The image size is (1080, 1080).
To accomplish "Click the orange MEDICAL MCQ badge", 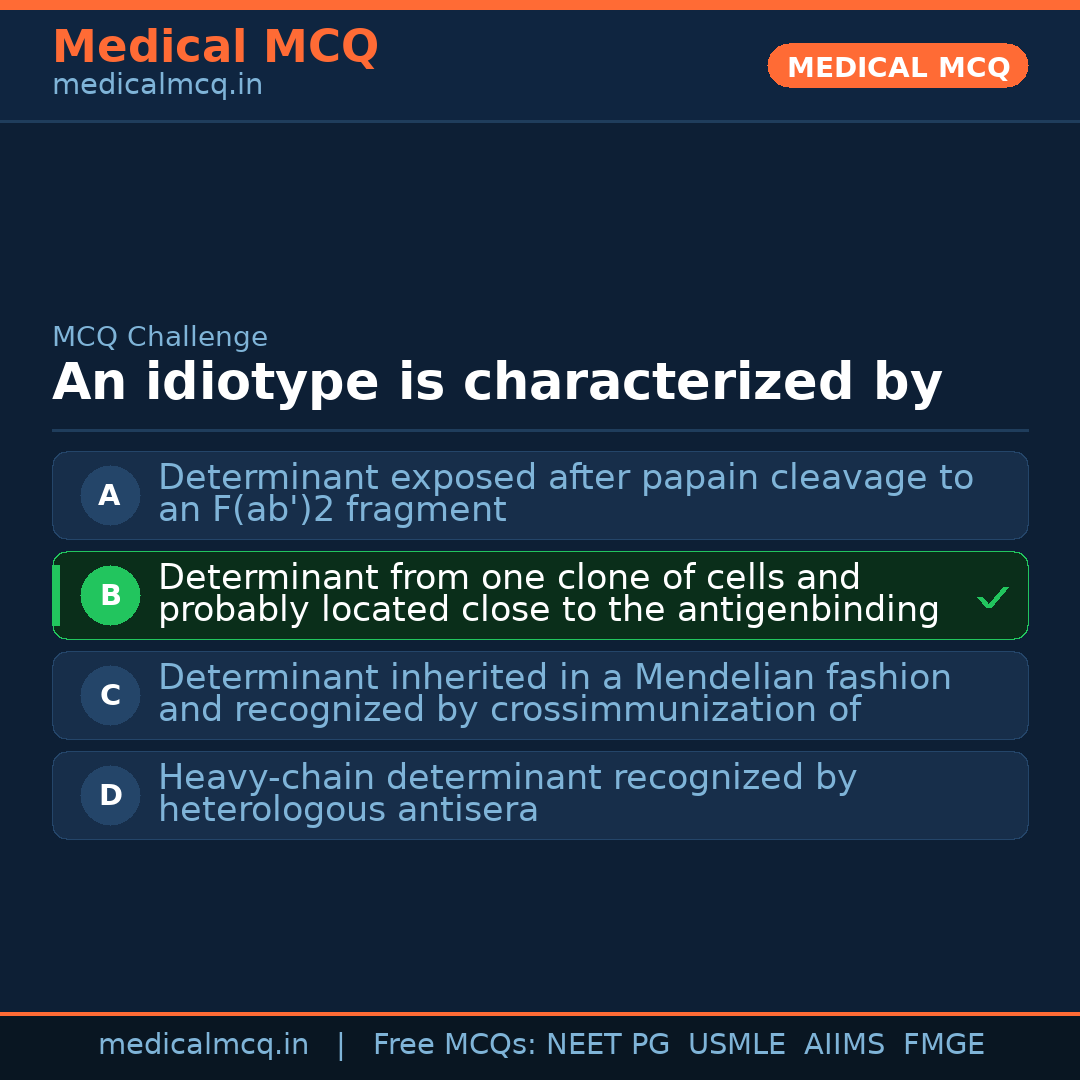I will click(x=897, y=67).
